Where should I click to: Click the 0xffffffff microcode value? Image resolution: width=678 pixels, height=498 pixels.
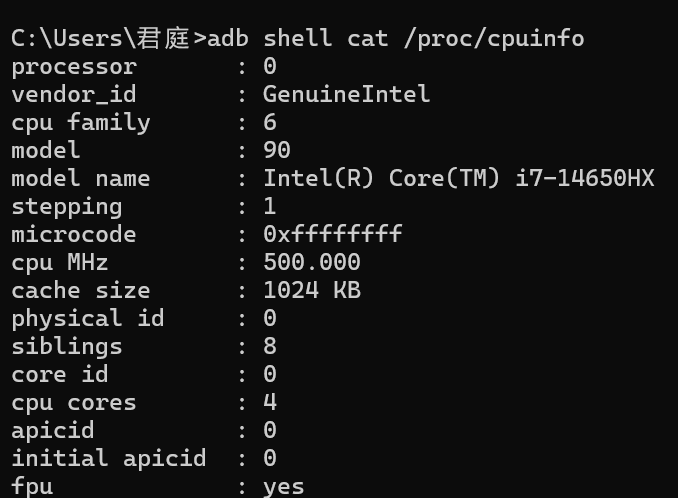point(332,234)
